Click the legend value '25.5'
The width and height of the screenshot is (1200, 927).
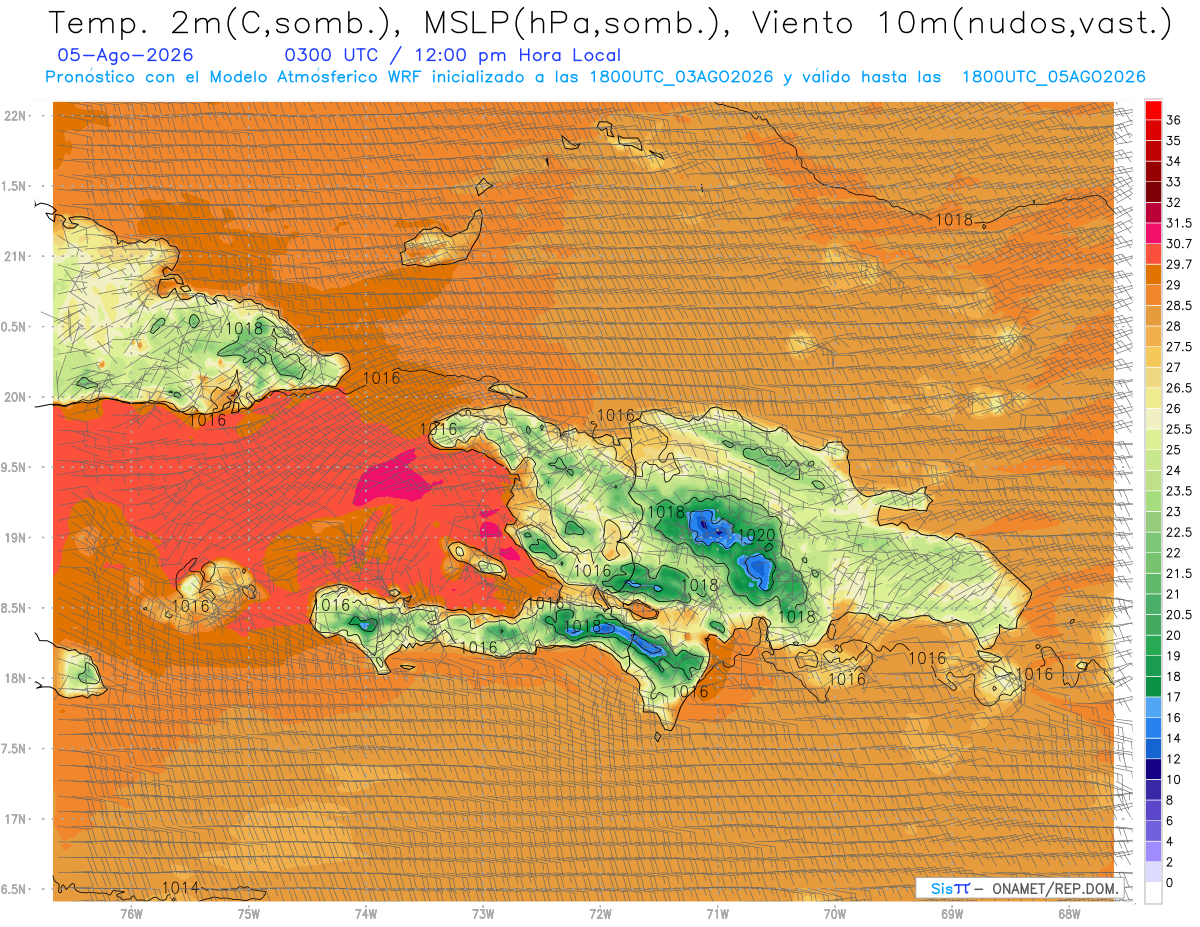pyautogui.click(x=1179, y=428)
